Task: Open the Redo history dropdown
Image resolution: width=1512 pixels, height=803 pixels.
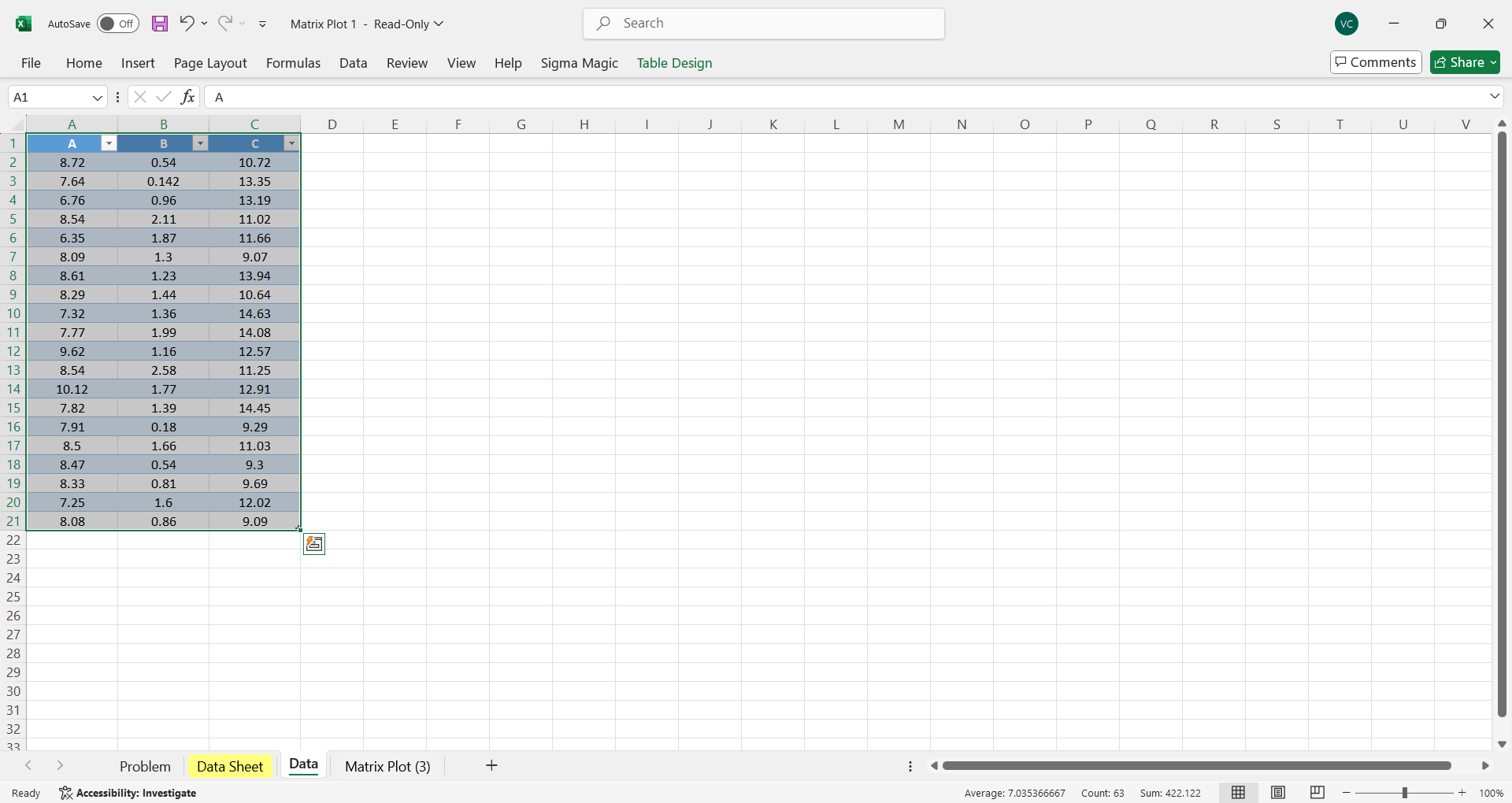Action: coord(243,24)
